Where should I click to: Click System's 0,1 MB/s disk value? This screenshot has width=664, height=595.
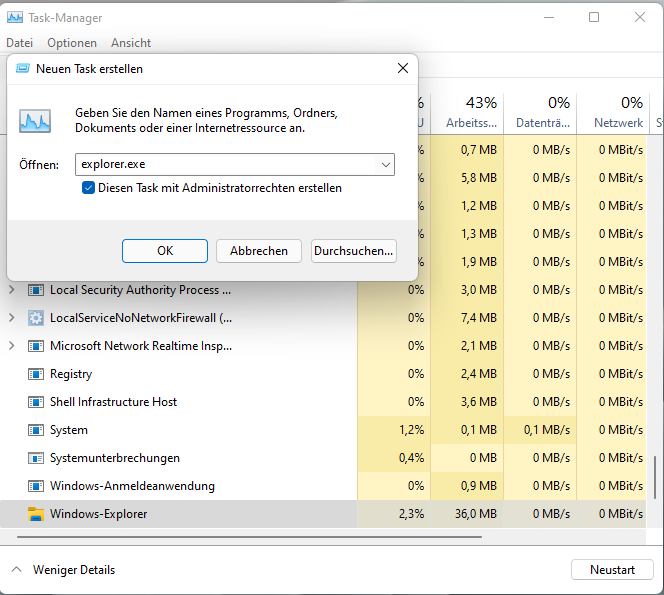tap(547, 430)
